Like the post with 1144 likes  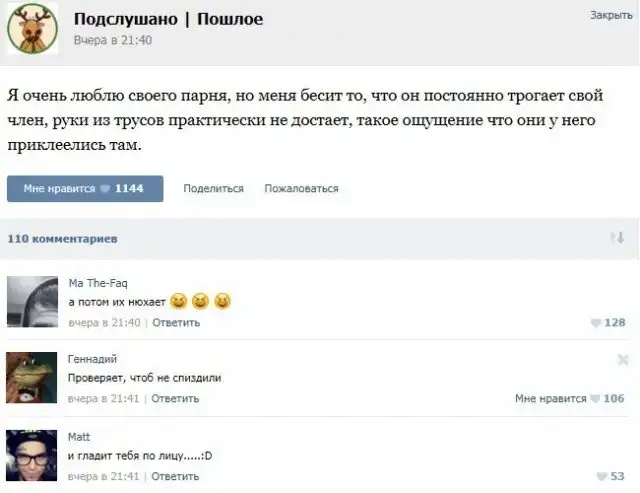coord(84,188)
